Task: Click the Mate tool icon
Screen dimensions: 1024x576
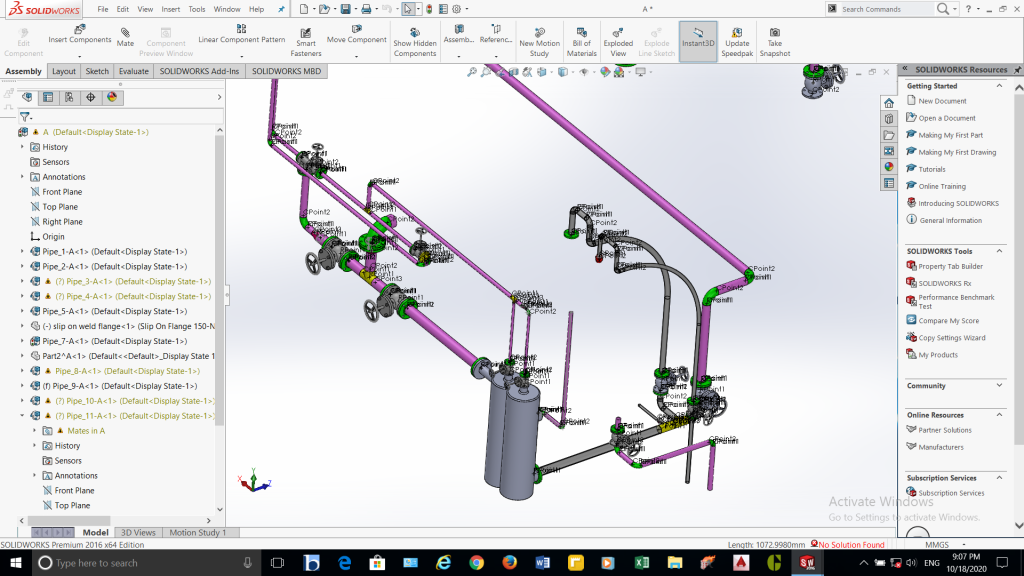Action: coord(125,32)
